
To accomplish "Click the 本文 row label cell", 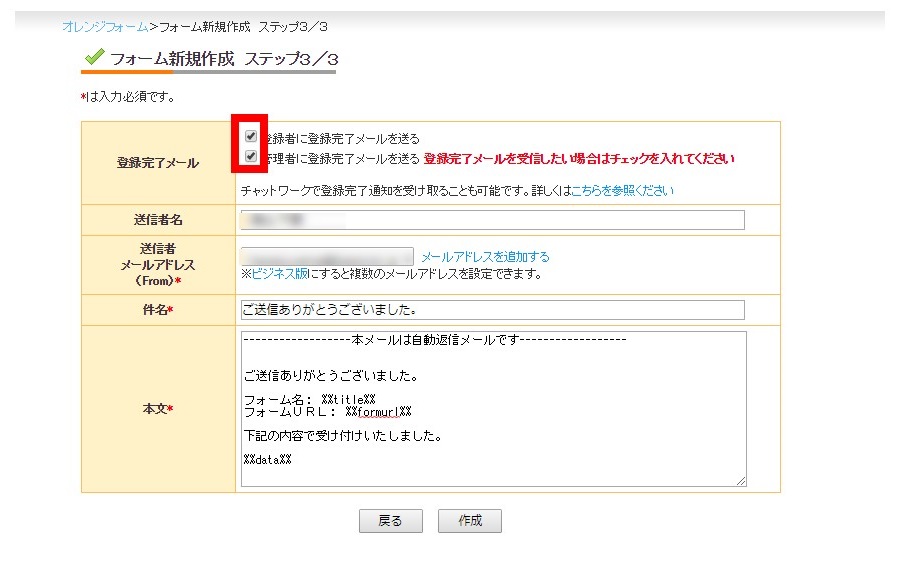I will [x=158, y=409].
